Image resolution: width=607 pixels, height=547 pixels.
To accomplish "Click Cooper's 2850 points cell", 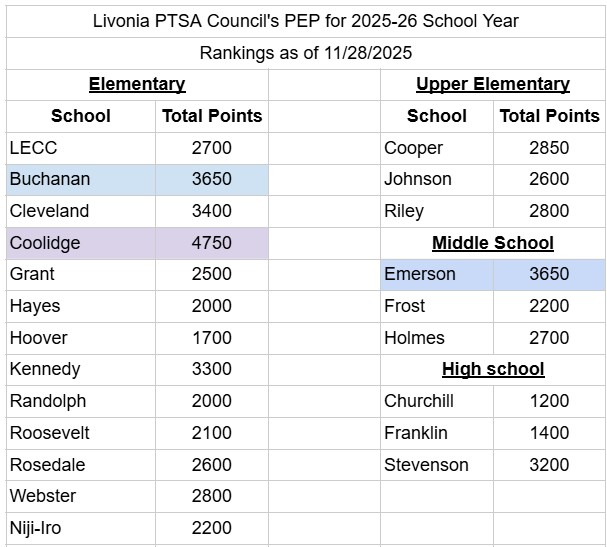I will [549, 148].
